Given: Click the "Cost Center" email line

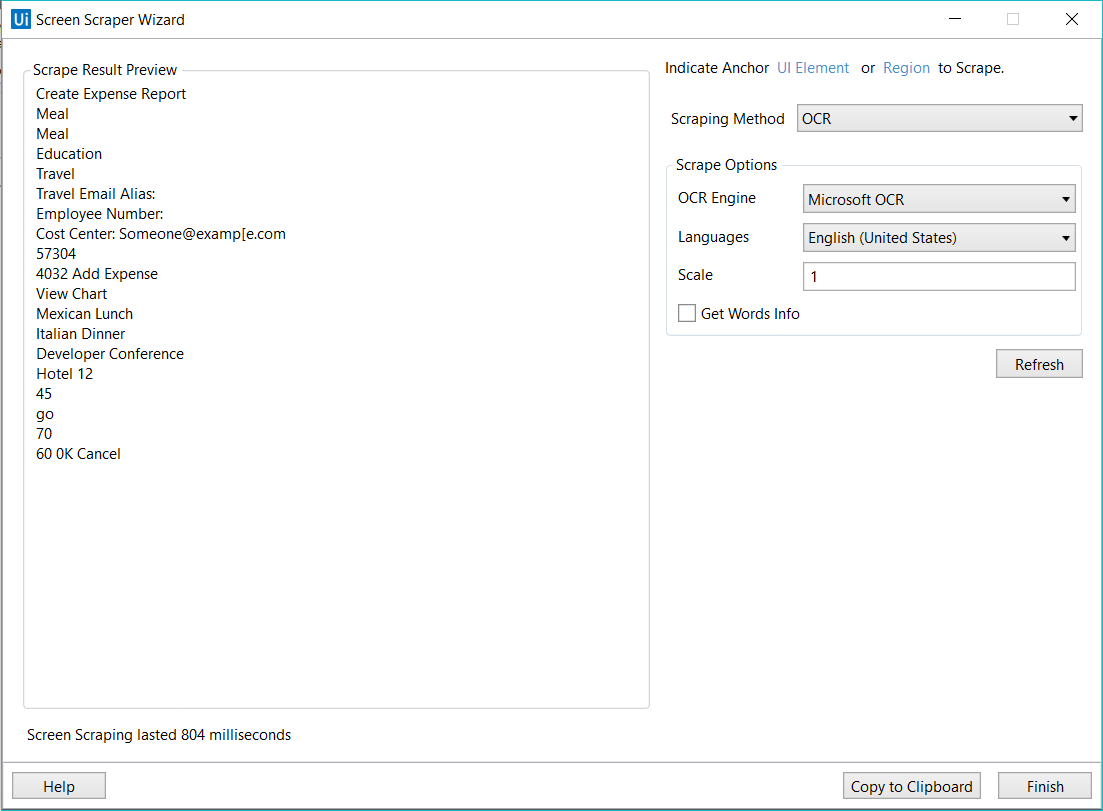Looking at the screenshot, I should click(x=161, y=234).
